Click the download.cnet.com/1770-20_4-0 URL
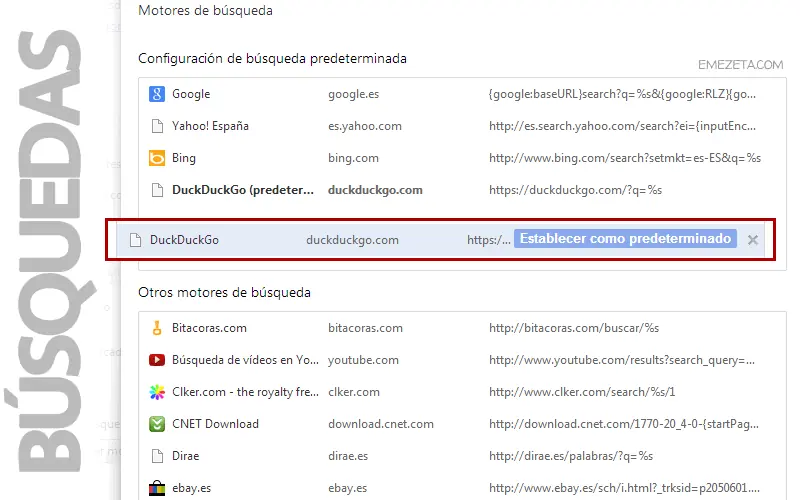This screenshot has width=800, height=500. 624,424
